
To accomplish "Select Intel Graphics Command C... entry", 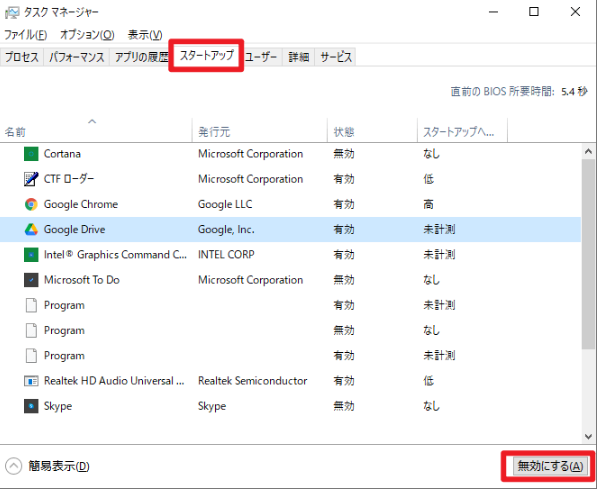I will coord(115,255).
